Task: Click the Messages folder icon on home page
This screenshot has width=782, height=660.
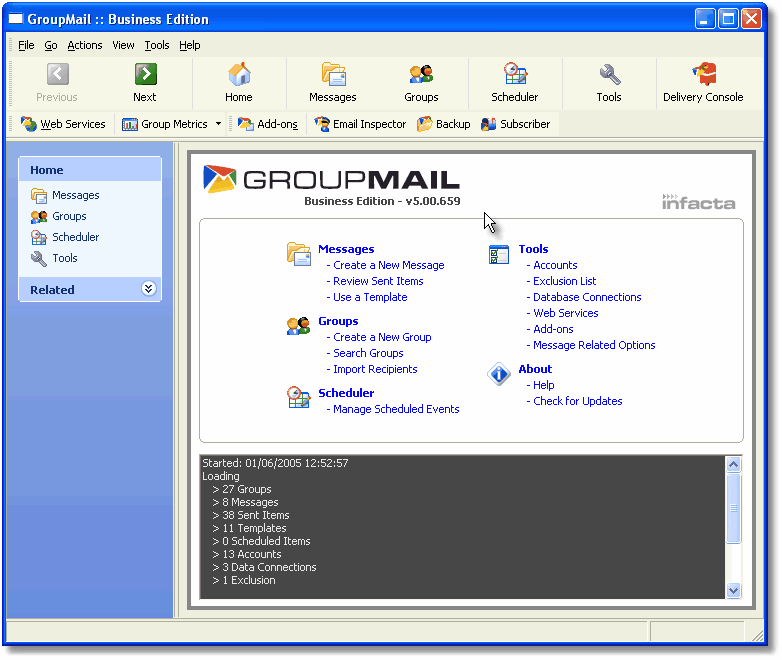Action: pos(299,253)
